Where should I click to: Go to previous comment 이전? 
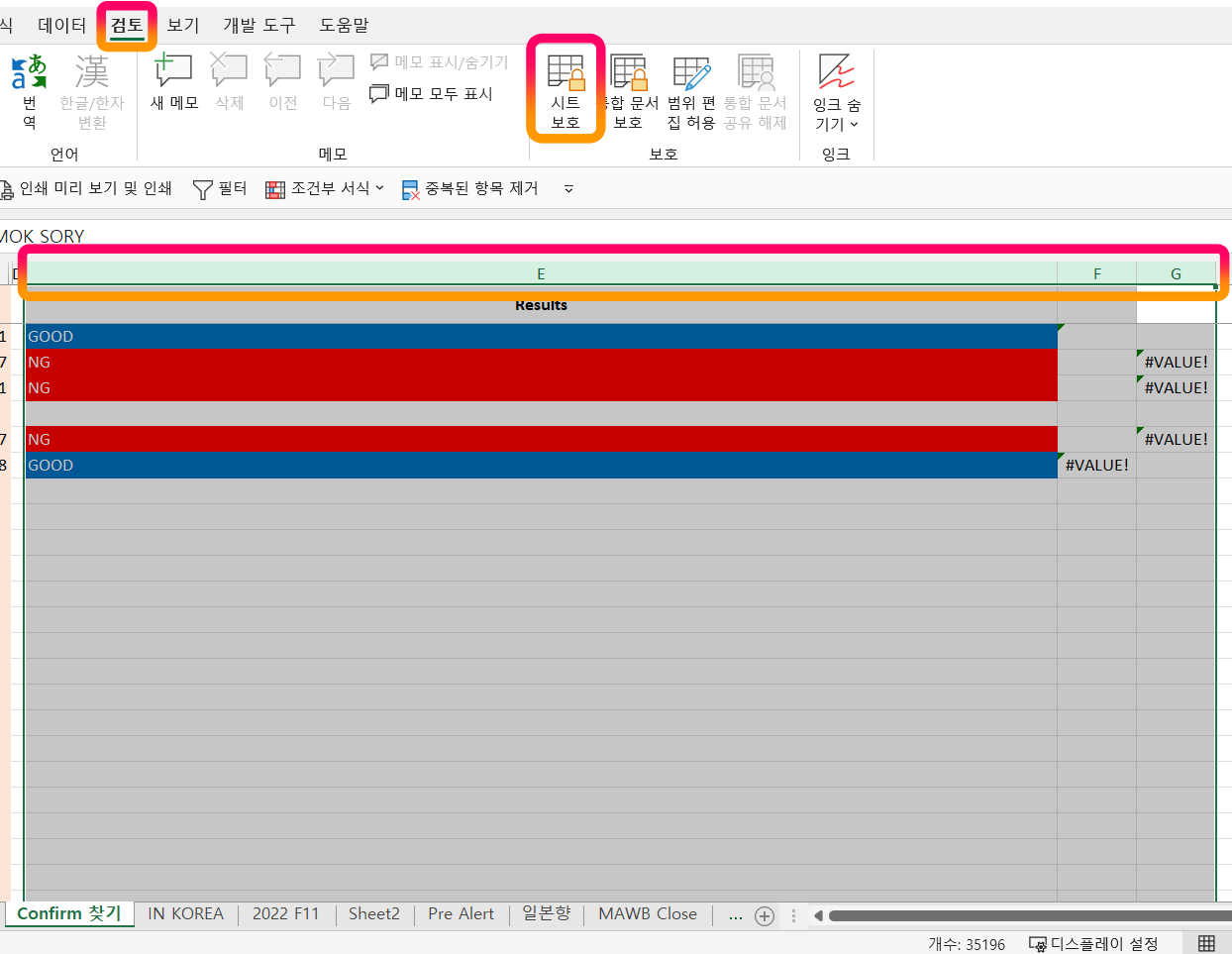tap(282, 82)
